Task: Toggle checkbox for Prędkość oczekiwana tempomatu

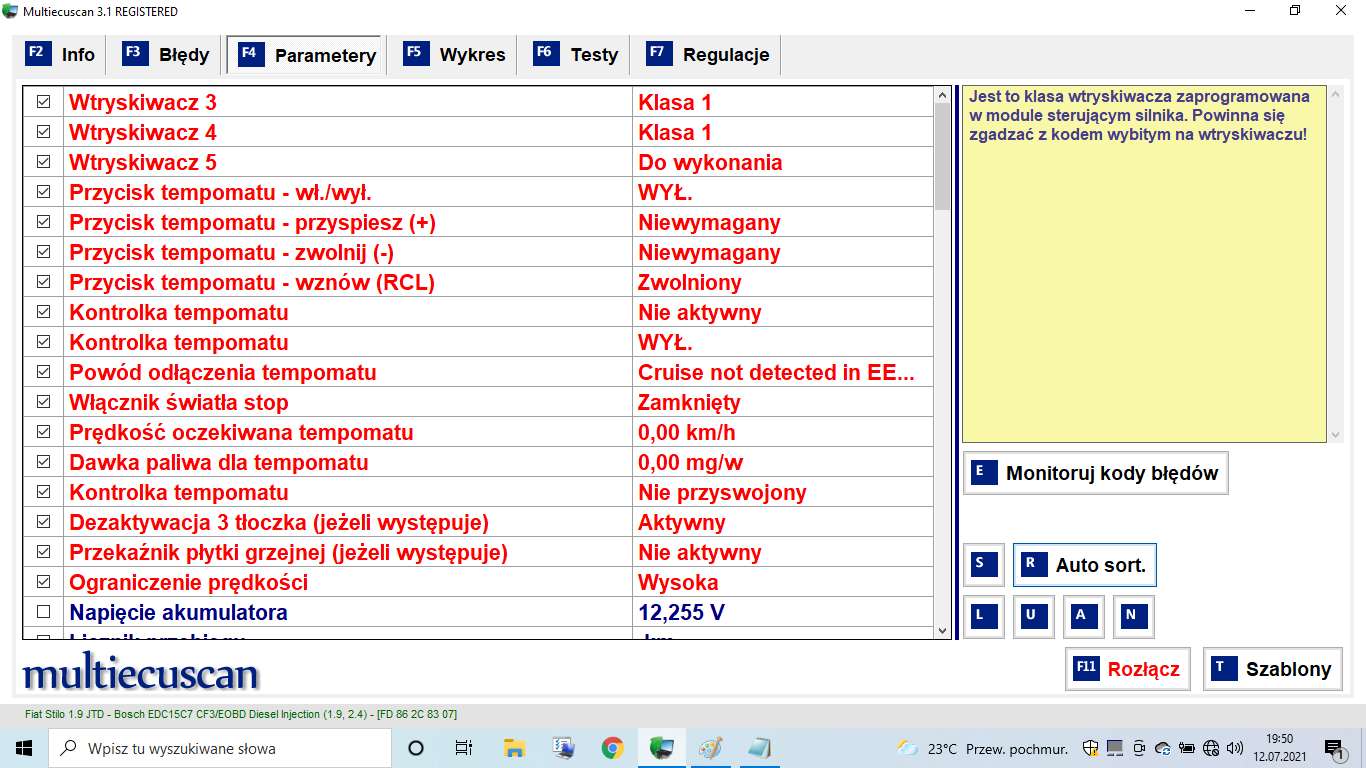Action: click(x=43, y=432)
